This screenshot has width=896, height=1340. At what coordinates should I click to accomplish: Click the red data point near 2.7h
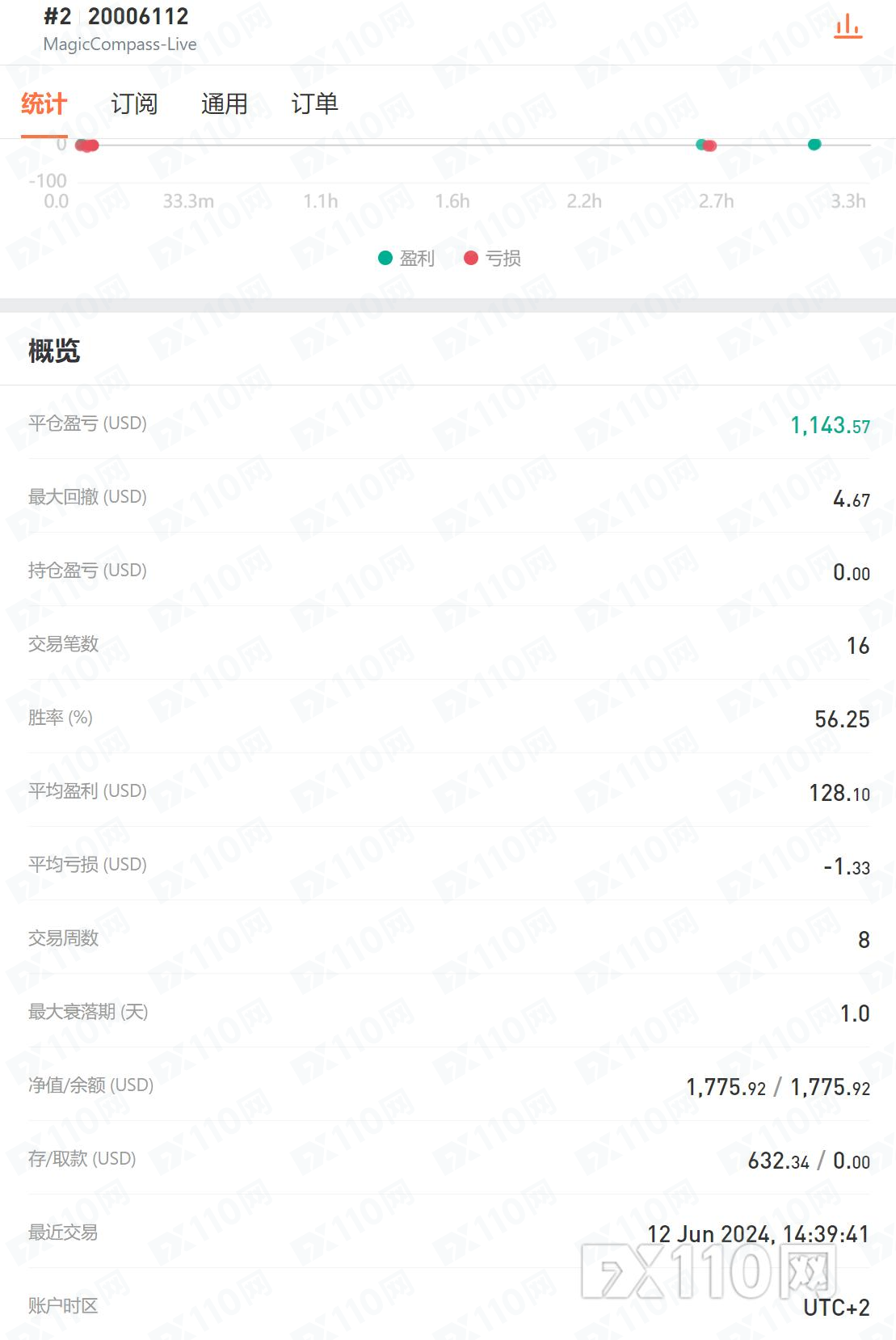(x=710, y=146)
